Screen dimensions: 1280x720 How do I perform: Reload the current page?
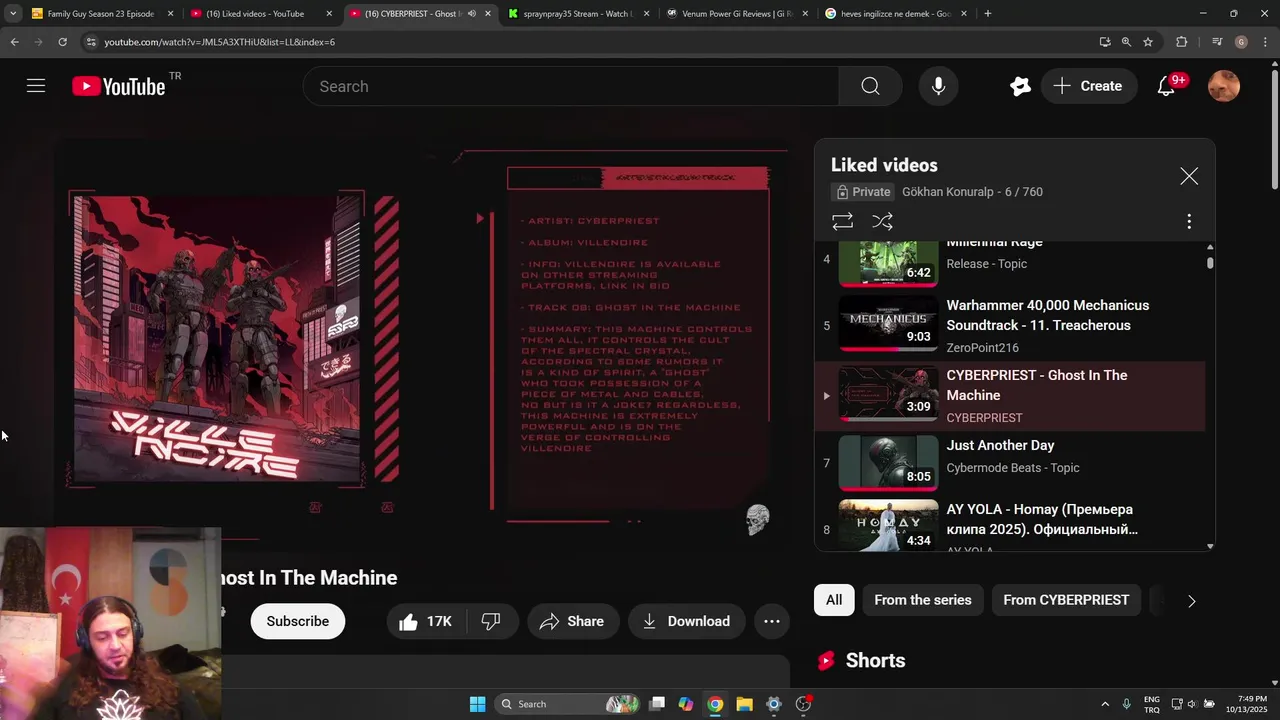click(x=62, y=42)
